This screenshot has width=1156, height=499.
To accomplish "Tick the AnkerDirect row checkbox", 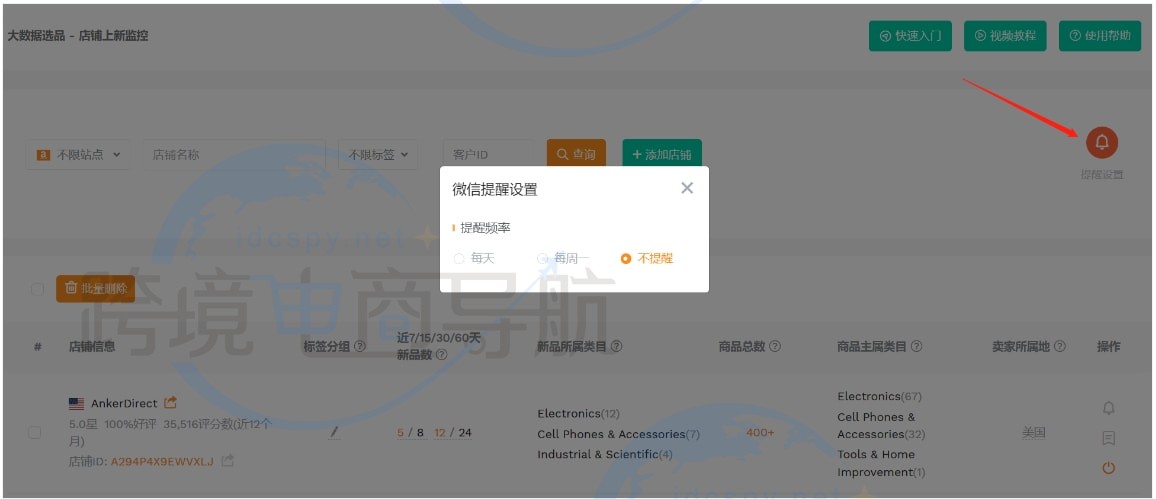I will (35, 432).
